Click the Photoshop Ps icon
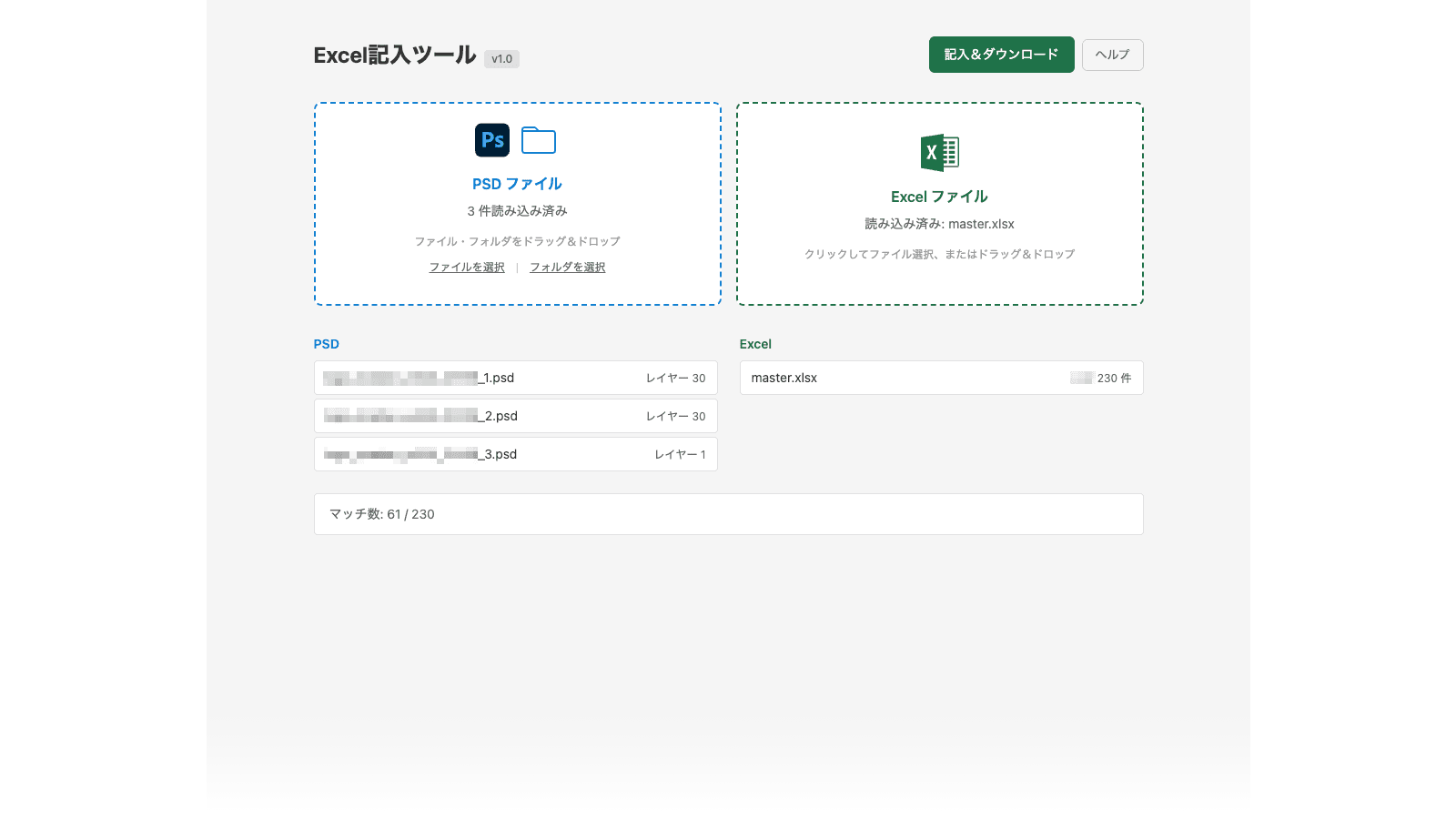This screenshot has height=819, width=1456. pos(492,140)
